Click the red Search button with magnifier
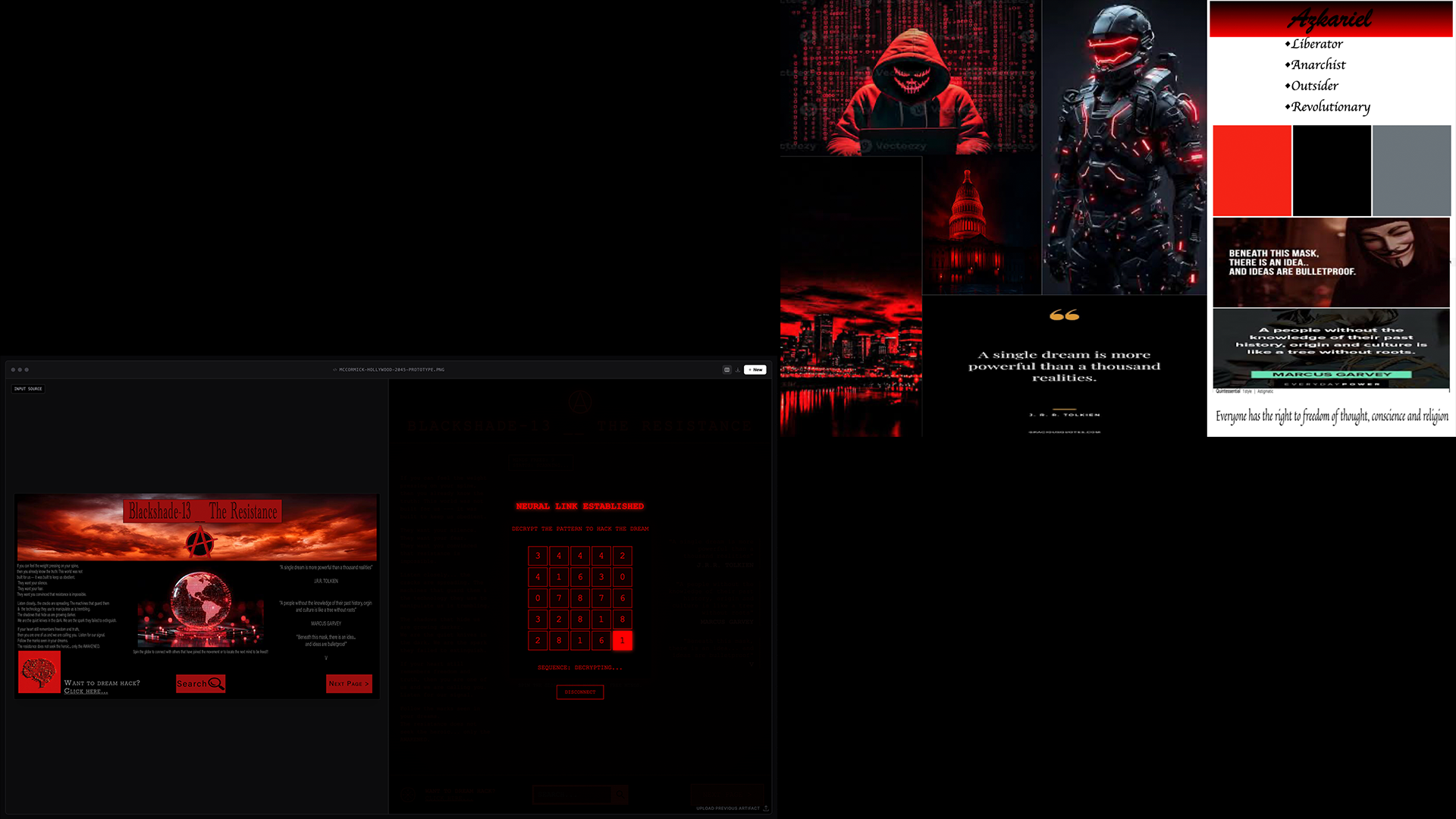The width and height of the screenshot is (1456, 819). [200, 684]
